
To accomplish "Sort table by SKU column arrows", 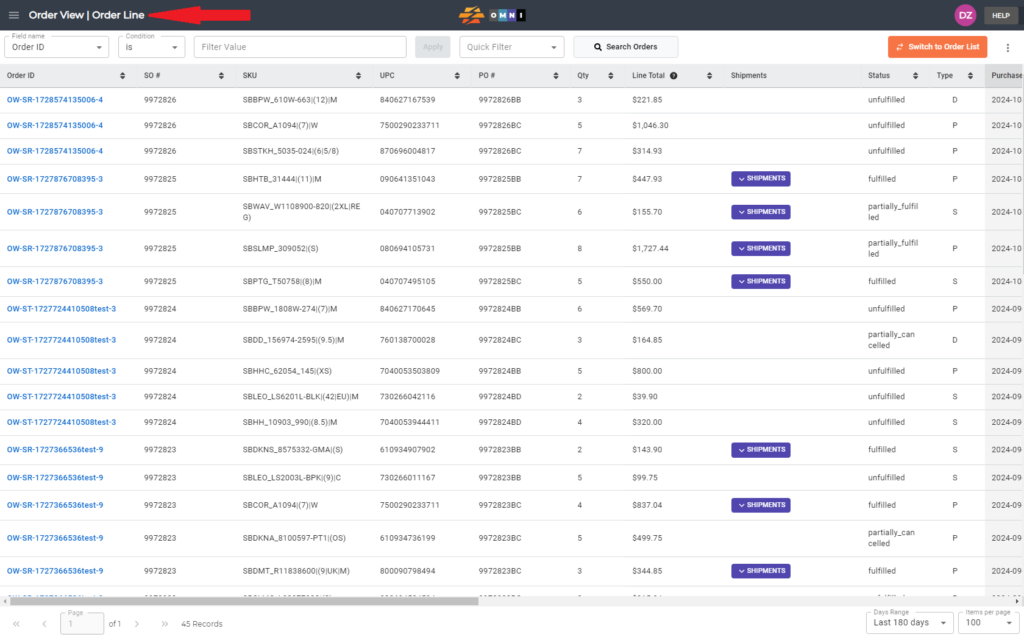I will click(359, 76).
